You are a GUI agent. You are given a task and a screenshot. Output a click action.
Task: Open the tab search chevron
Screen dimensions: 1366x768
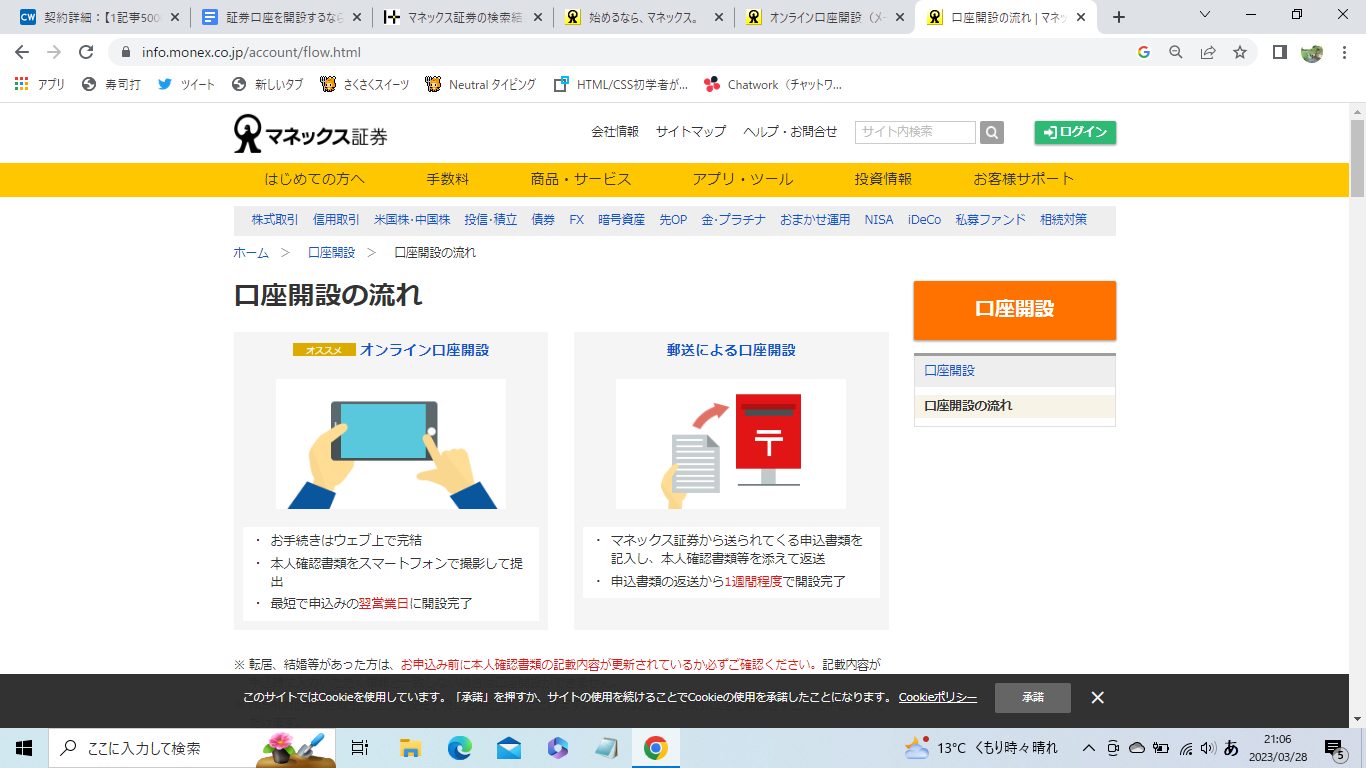(1205, 15)
